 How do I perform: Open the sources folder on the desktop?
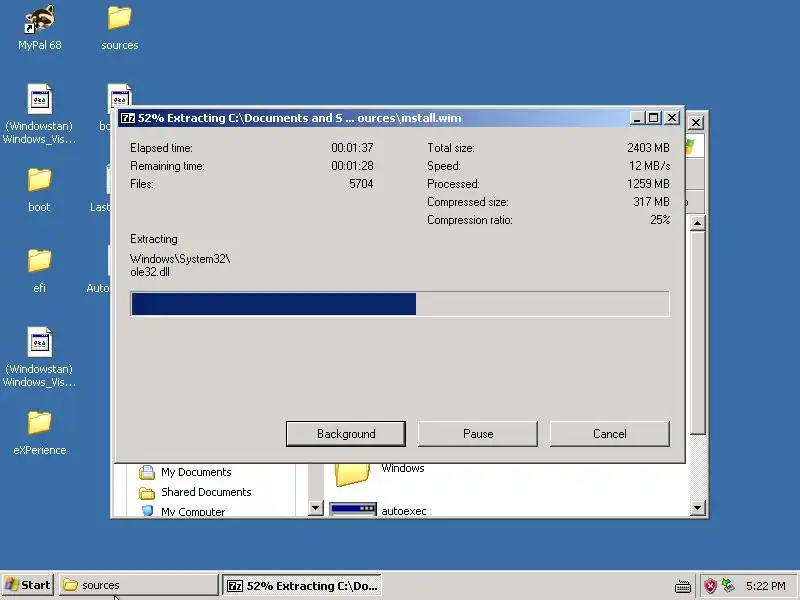click(119, 28)
